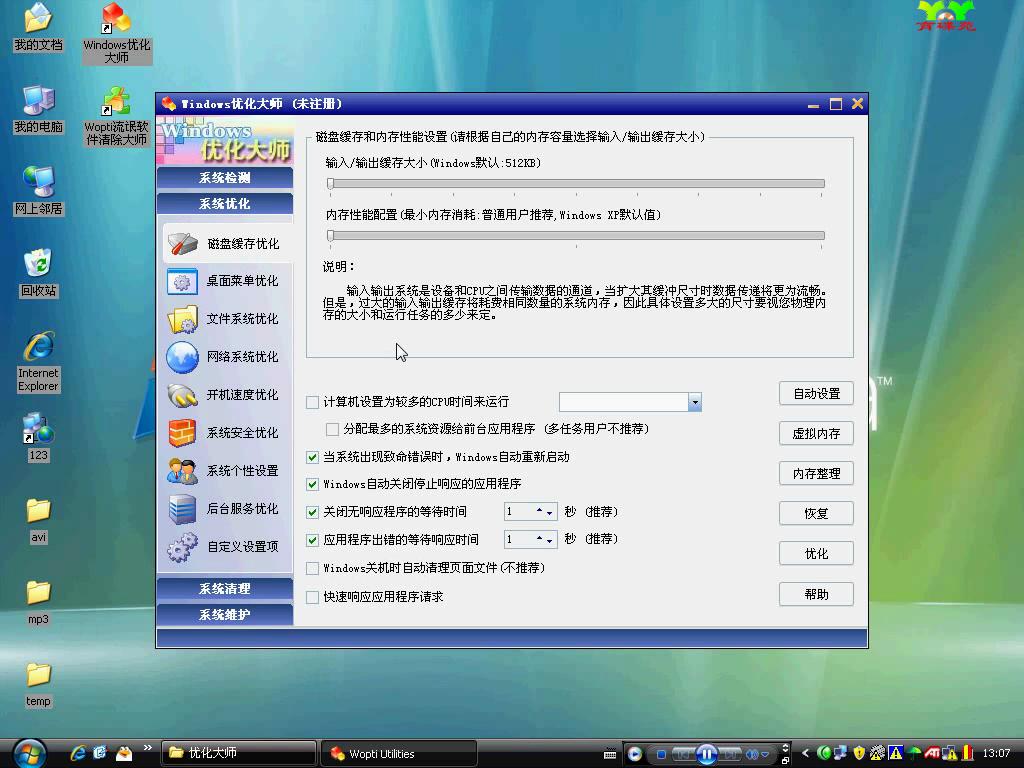Check 快速响应应用程序请求 option
This screenshot has width=1024, height=768.
(x=313, y=597)
